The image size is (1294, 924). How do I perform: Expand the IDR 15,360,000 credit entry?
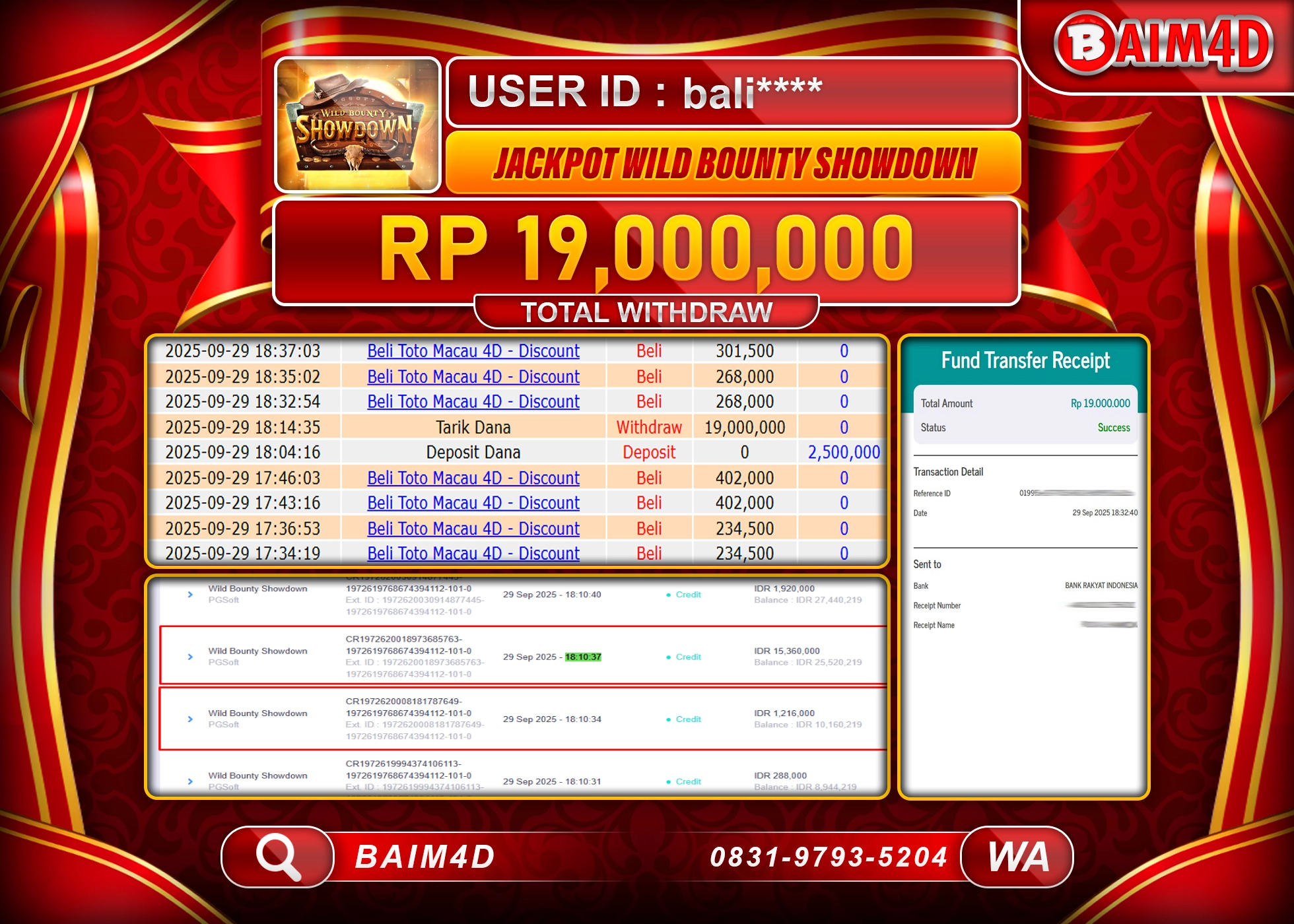(191, 657)
